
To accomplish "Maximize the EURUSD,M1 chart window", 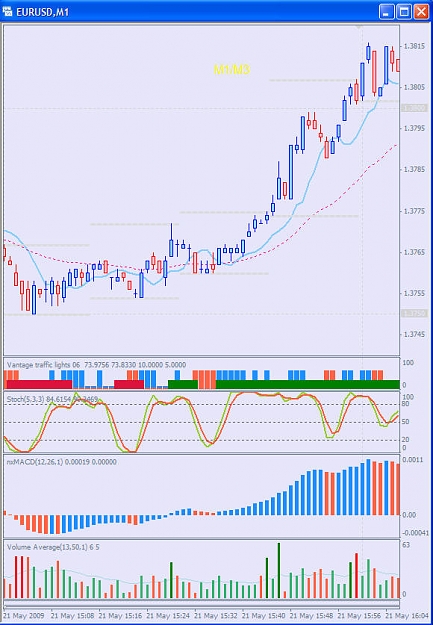I will pos(404,12).
